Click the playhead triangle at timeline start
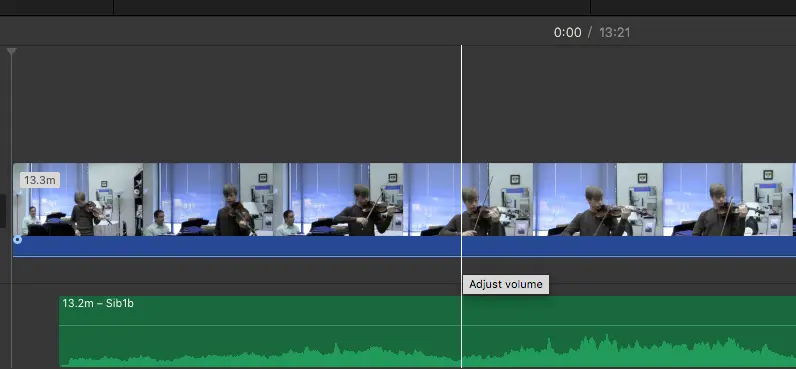 (x=11, y=51)
